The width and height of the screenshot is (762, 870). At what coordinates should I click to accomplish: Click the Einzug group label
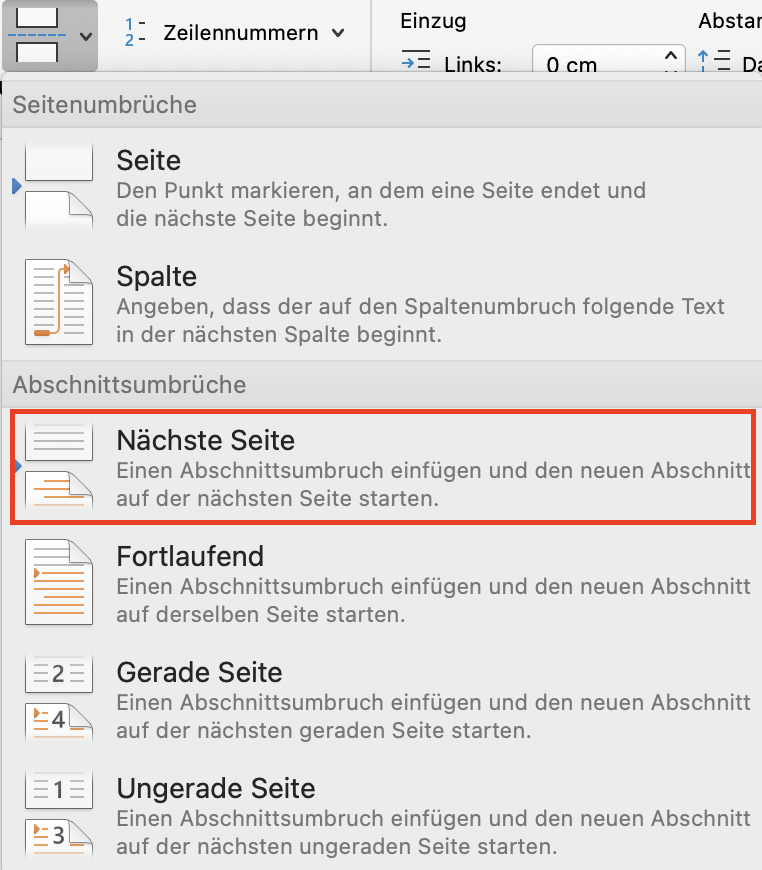pyautogui.click(x=433, y=21)
